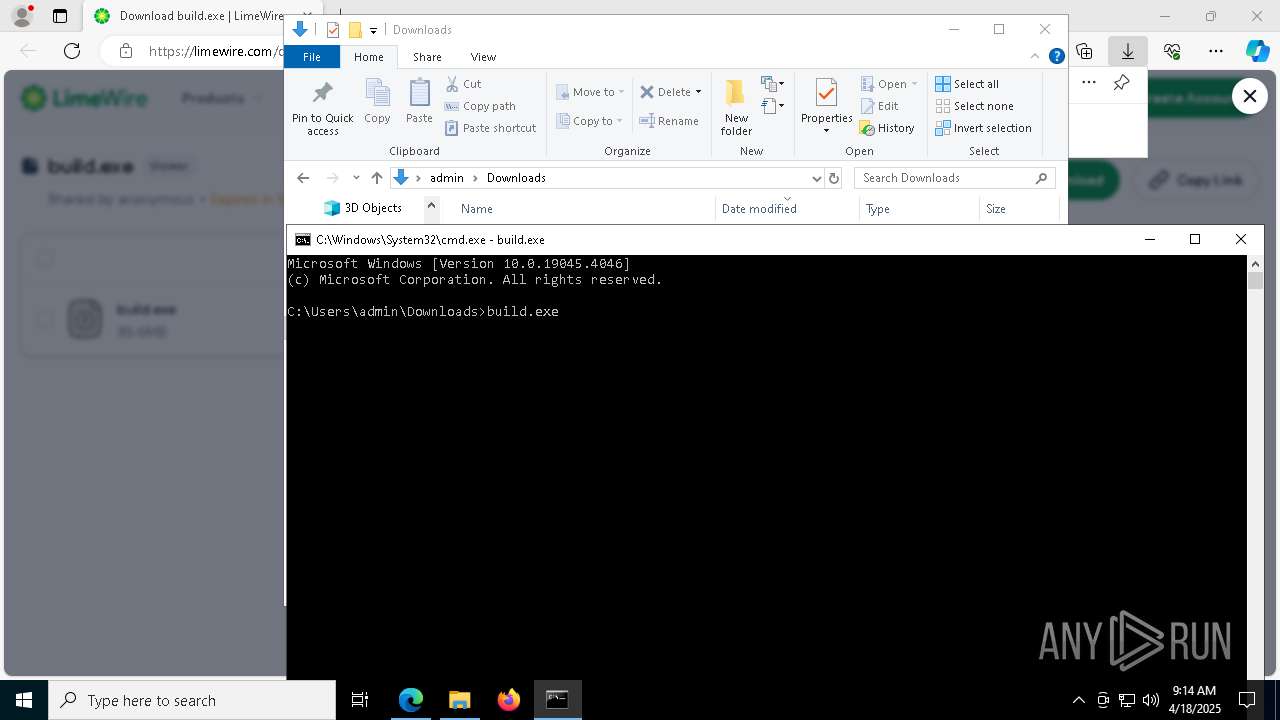Viewport: 1280px width, 720px height.
Task: Click the New folder quick access toolbar icon
Action: point(354,30)
